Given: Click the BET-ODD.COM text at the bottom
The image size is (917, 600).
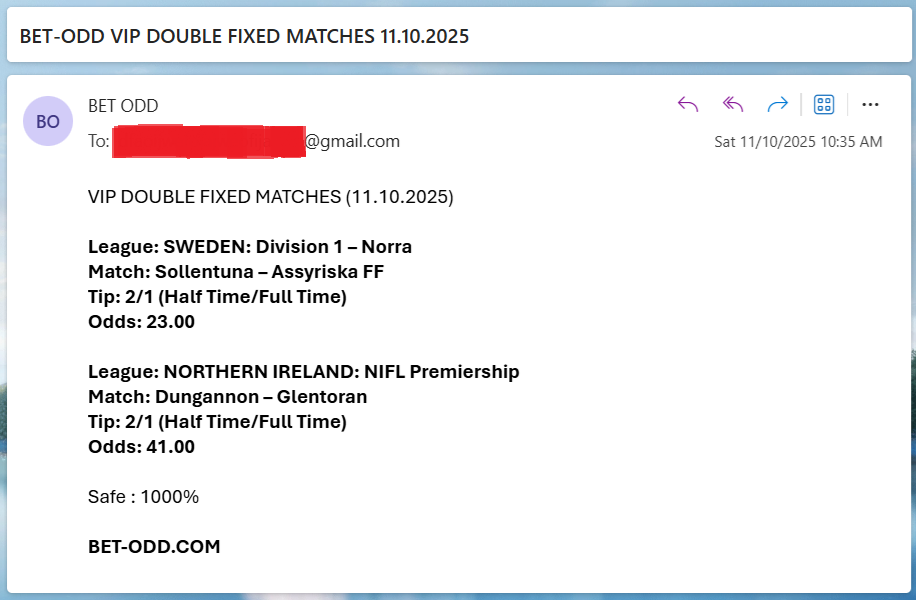Looking at the screenshot, I should pyautogui.click(x=154, y=547).
